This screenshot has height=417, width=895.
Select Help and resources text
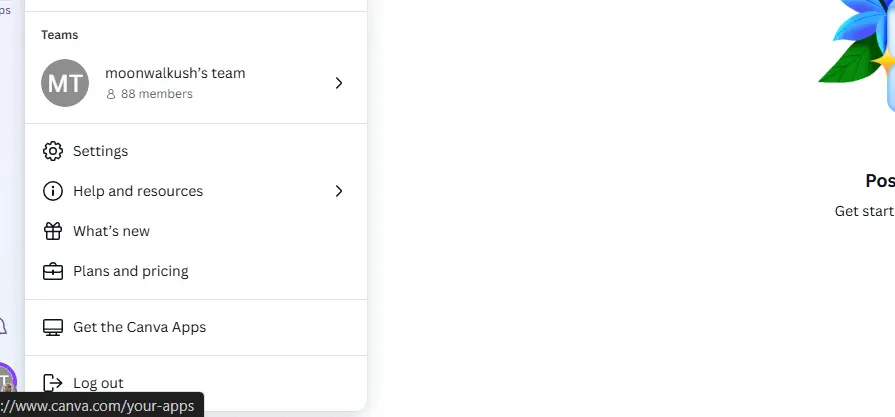138,191
